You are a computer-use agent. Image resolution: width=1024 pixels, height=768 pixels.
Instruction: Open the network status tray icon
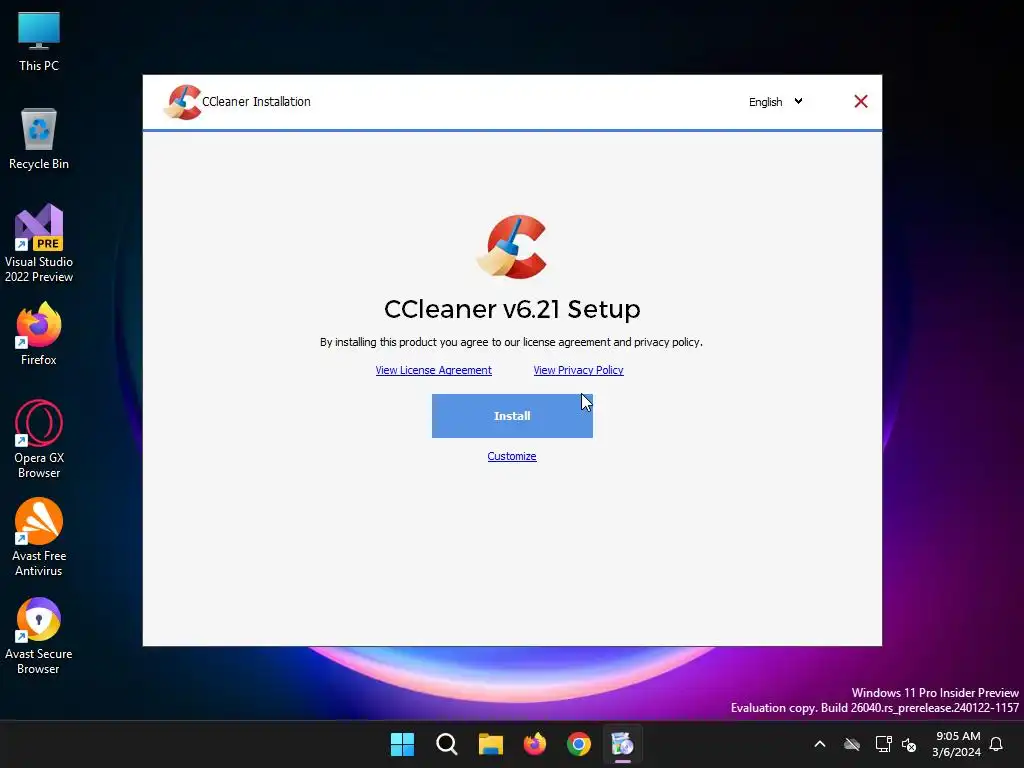coord(883,744)
